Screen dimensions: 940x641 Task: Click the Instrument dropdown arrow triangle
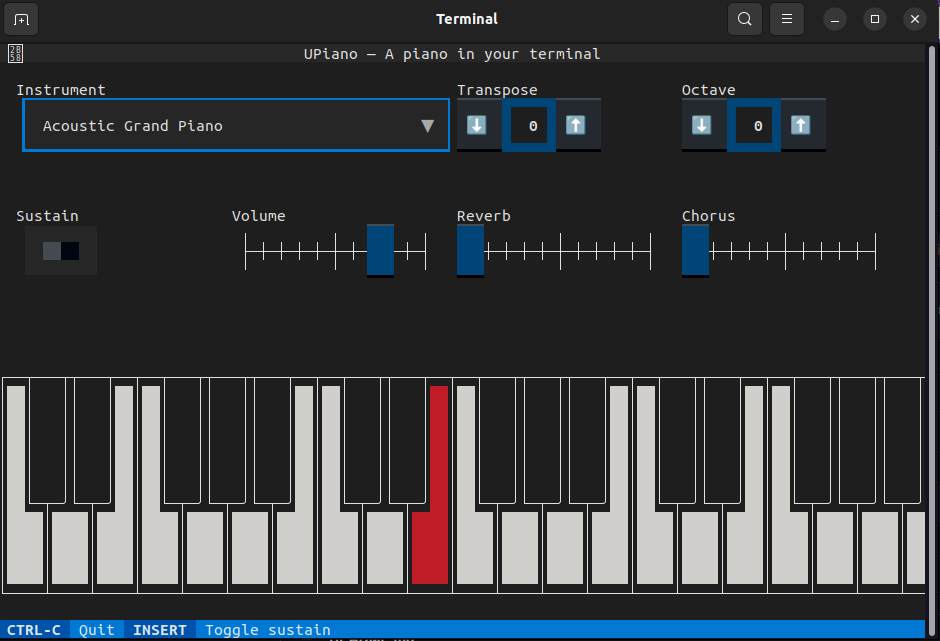click(427, 126)
